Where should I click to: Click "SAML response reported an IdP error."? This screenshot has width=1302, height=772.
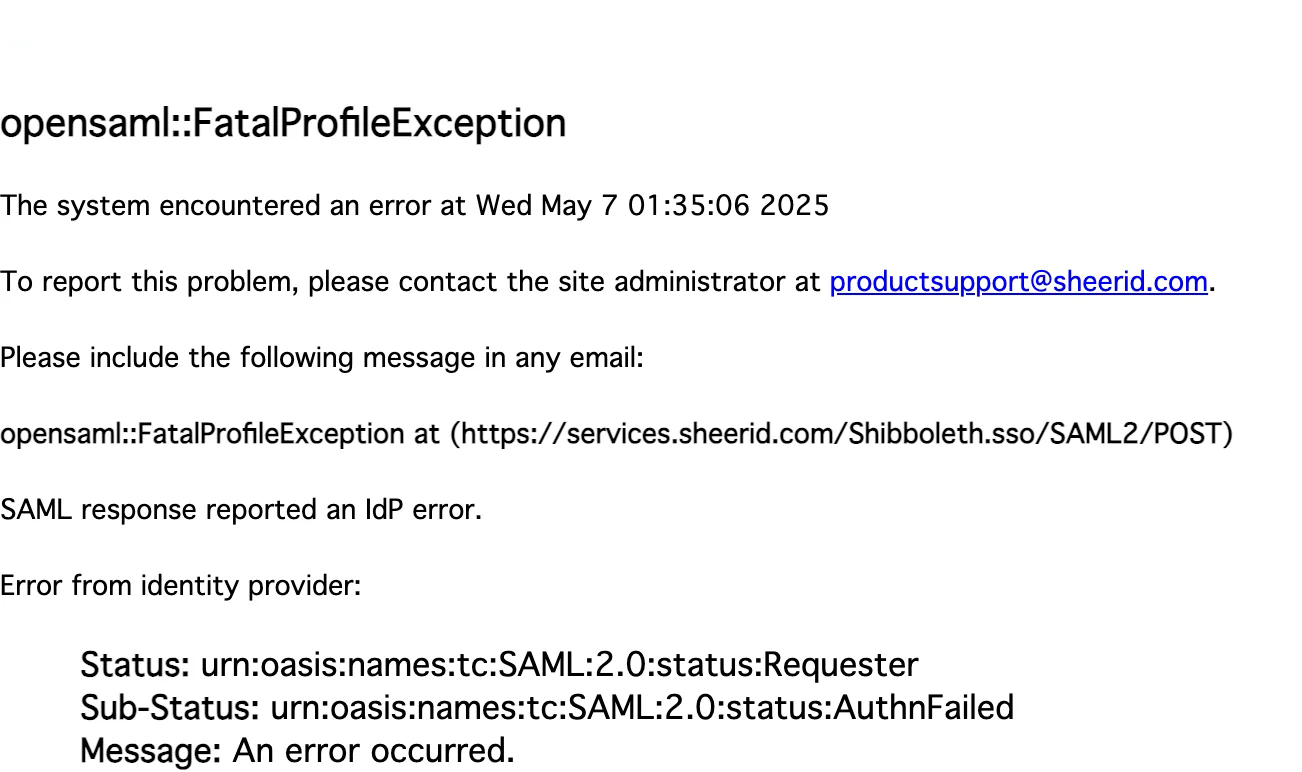pos(241,511)
